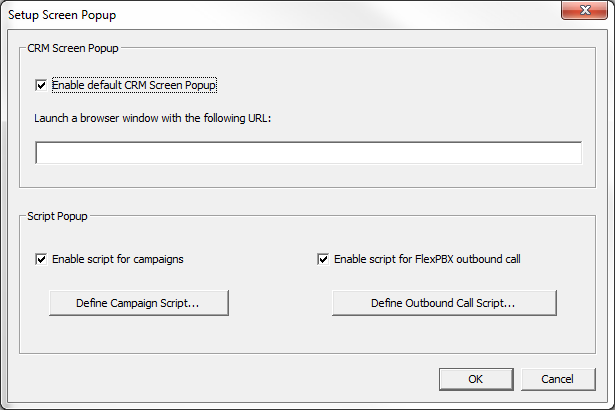Click the "Enable script for campaigns" label text
The height and width of the screenshot is (410, 615).
pyautogui.click(x=117, y=259)
